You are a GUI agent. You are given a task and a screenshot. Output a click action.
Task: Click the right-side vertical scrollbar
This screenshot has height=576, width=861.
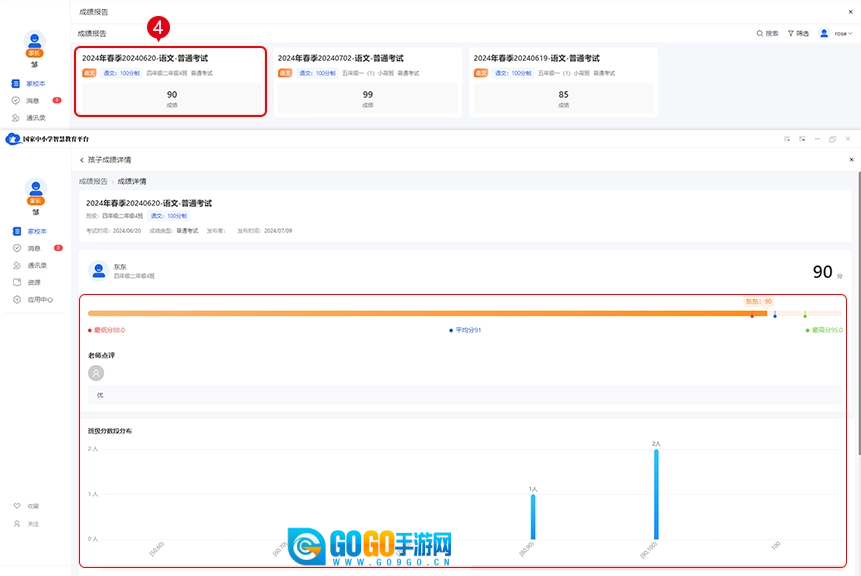click(857, 300)
